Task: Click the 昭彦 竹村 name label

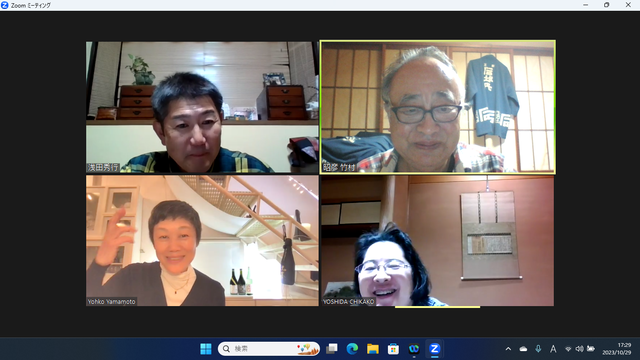Action: click(339, 167)
